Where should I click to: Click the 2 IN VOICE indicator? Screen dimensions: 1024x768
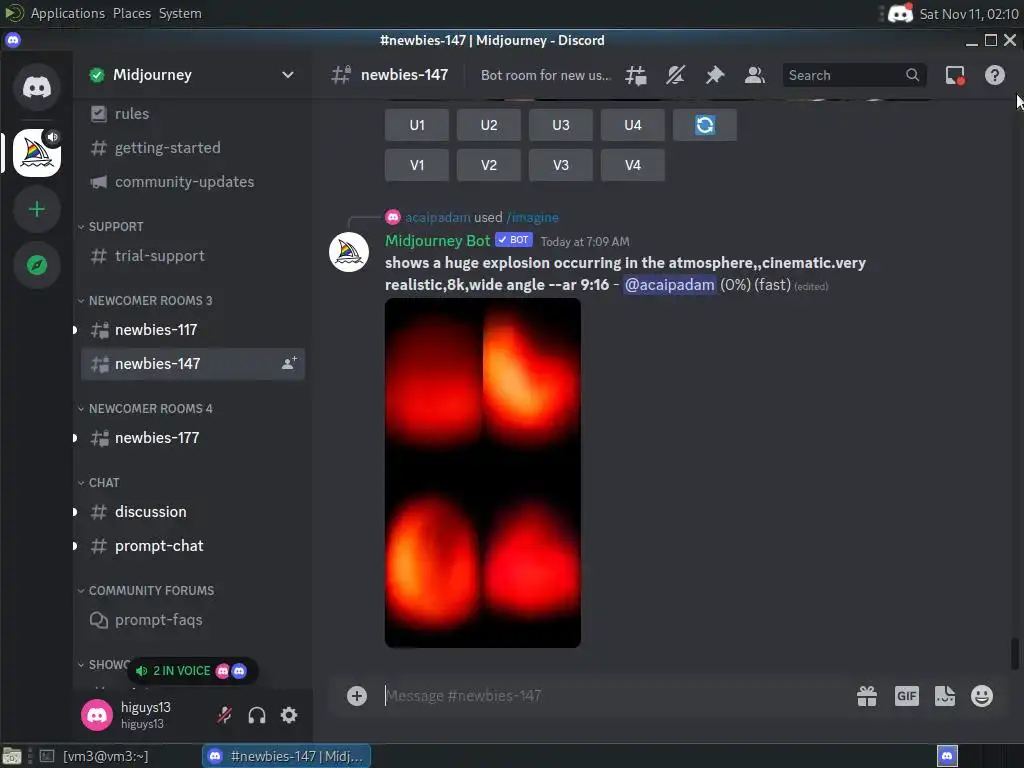point(192,671)
